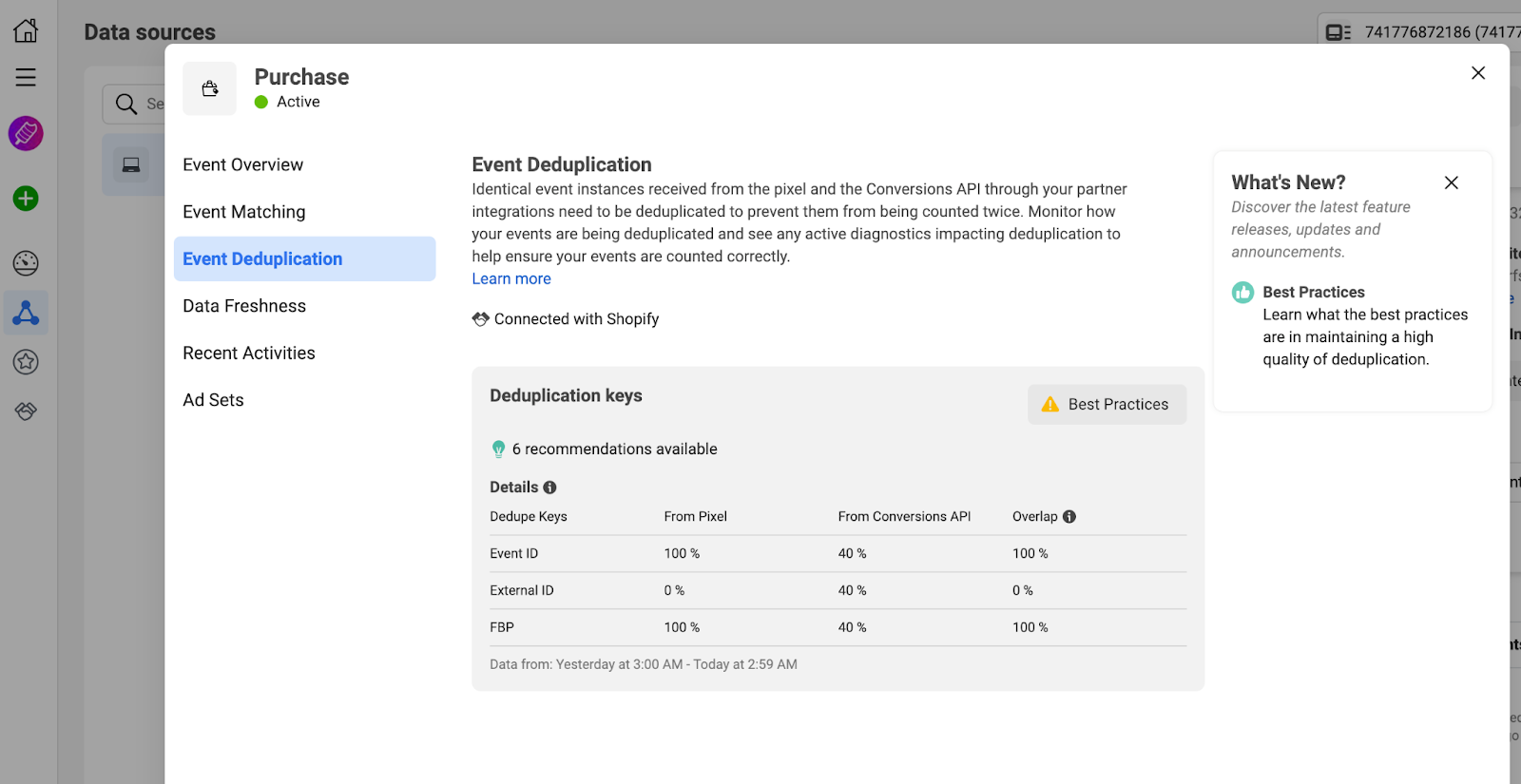This screenshot has height=784, width=1521.
Task: Click the From Conversions API column header
Action: pos(904,517)
